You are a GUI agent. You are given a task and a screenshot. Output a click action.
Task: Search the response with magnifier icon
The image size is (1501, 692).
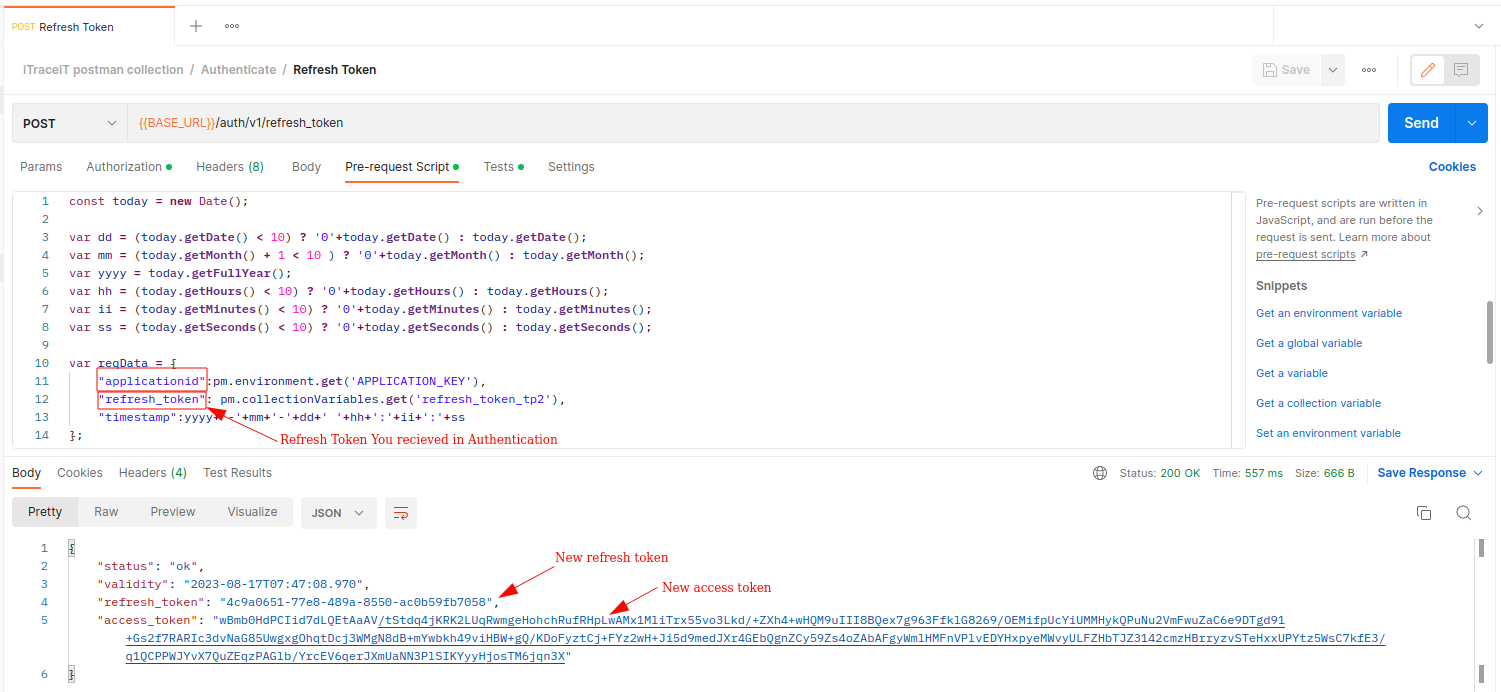pyautogui.click(x=1464, y=513)
